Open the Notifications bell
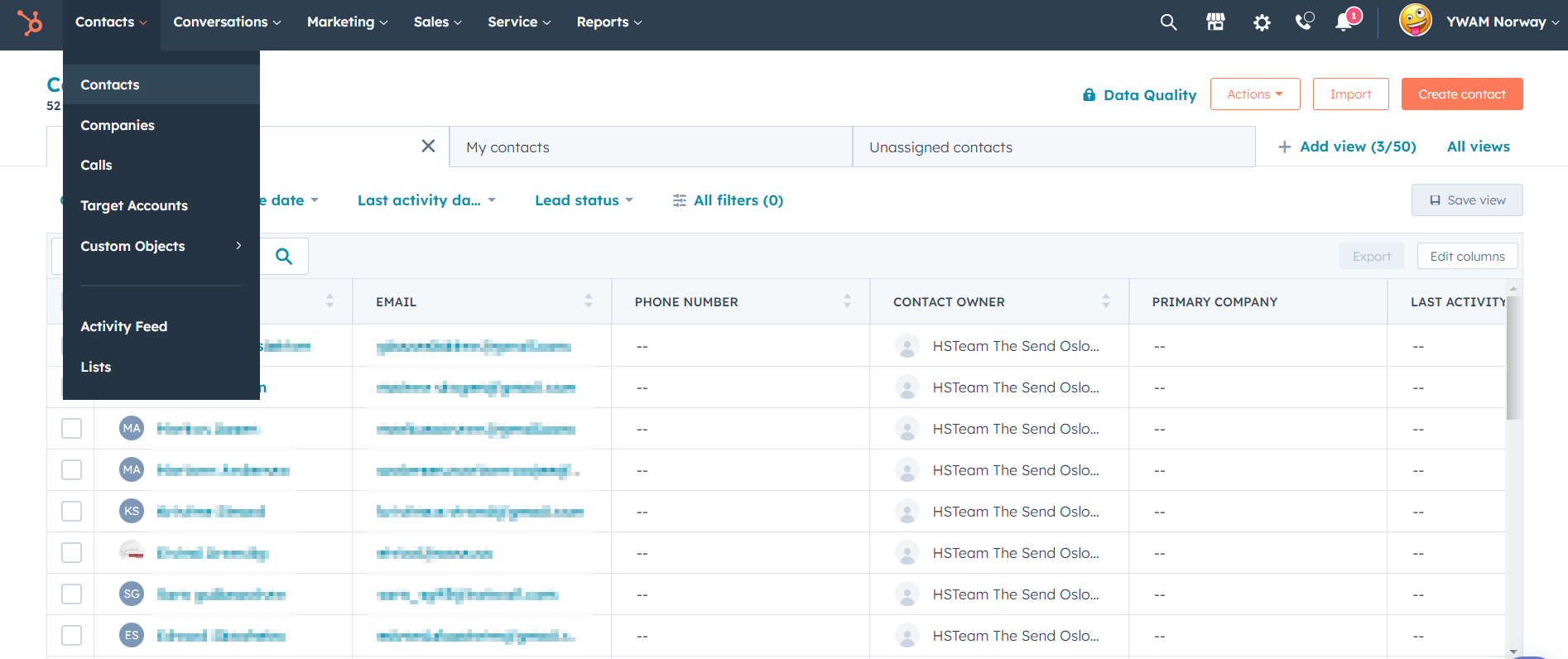Screen dimensions: 1568x659 tap(1345, 22)
